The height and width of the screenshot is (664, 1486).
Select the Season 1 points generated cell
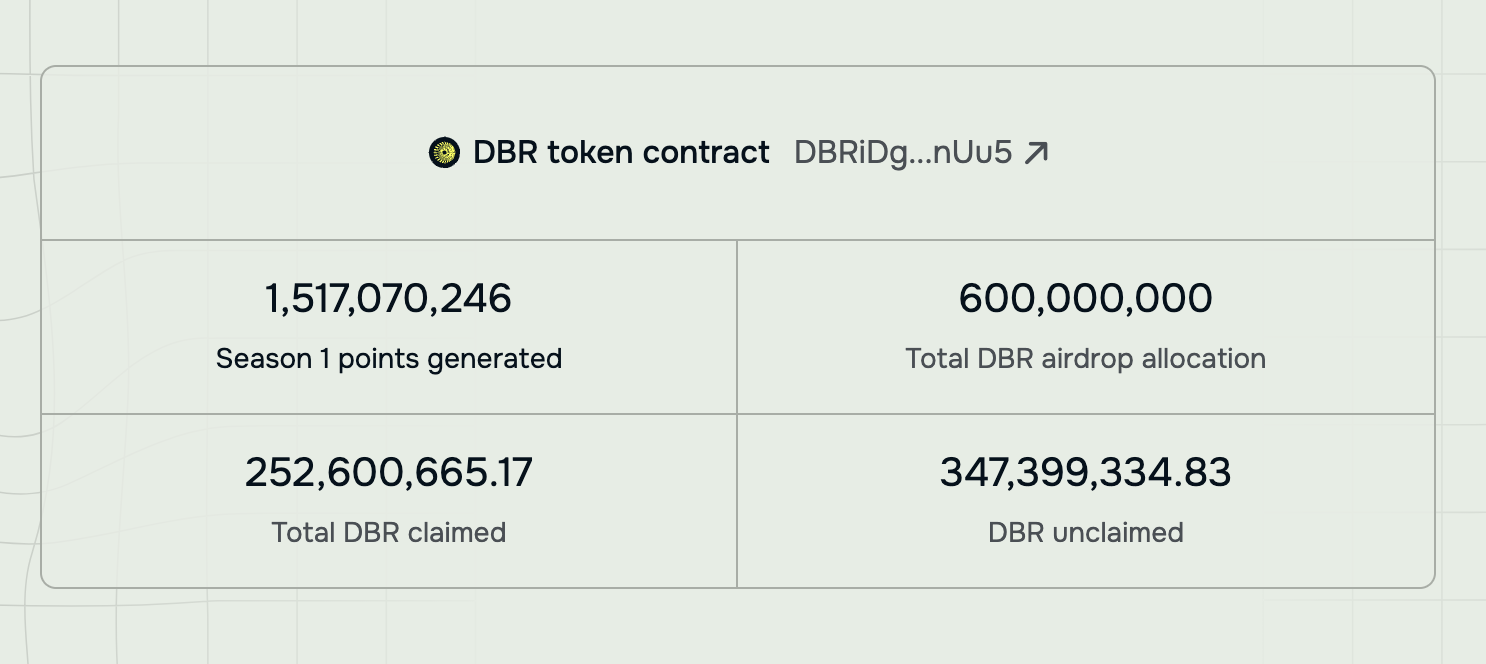[388, 325]
